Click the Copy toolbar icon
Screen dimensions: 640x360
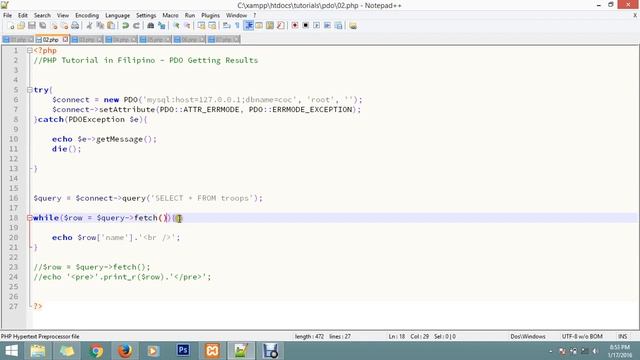pyautogui.click(x=100, y=26)
